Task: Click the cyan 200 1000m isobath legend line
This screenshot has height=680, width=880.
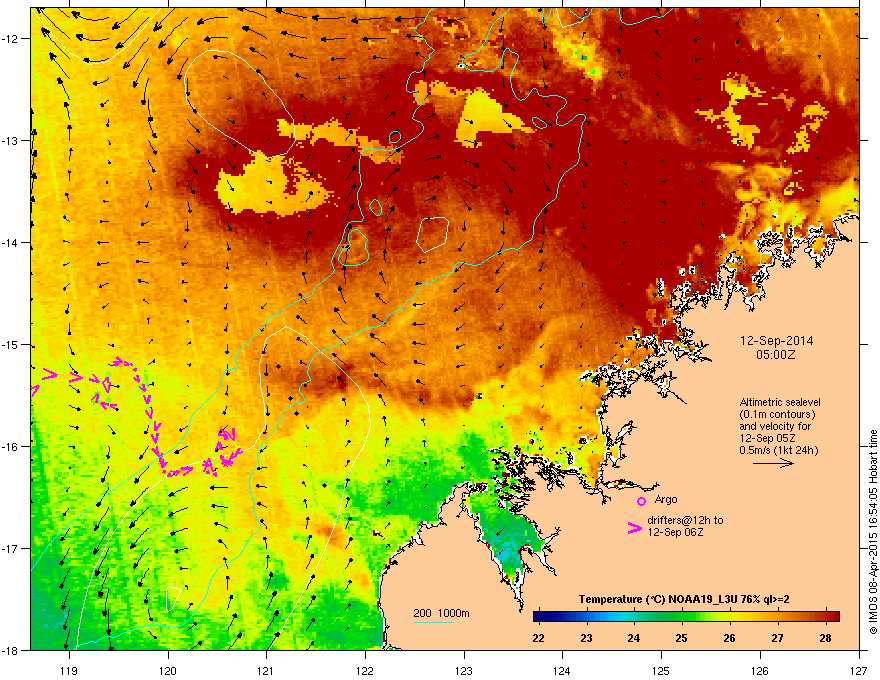Action: 433,622
